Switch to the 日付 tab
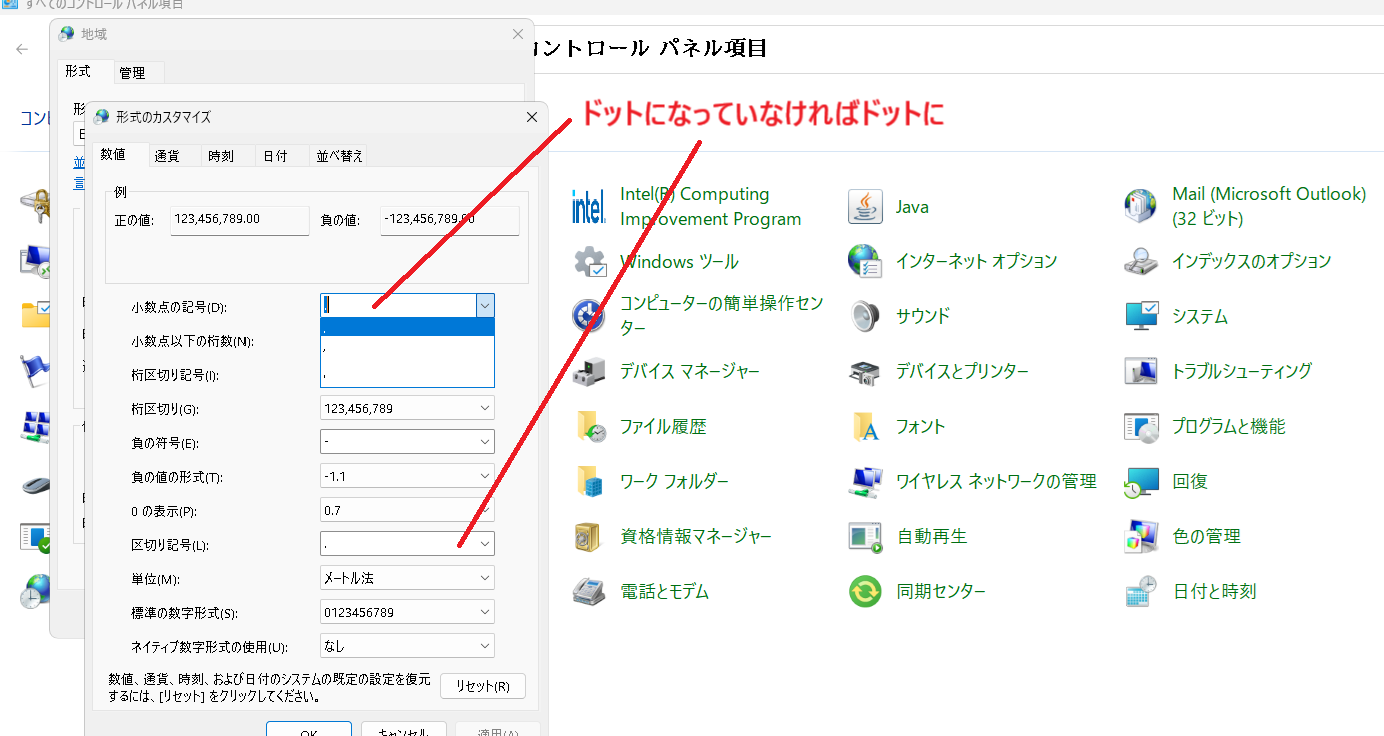This screenshot has width=1384, height=736. tap(275, 155)
